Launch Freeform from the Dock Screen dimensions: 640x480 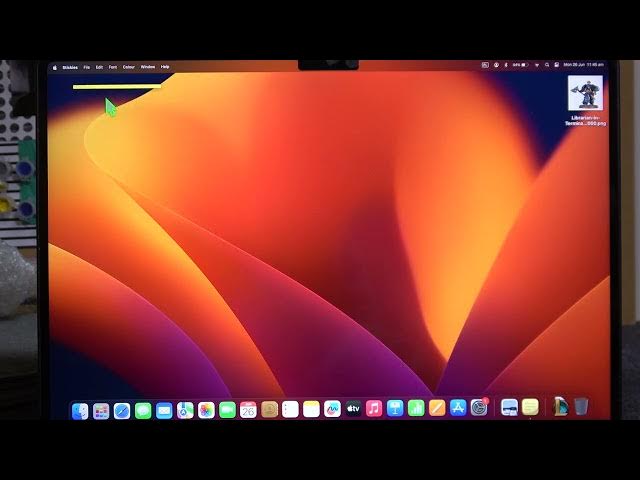pos(332,409)
